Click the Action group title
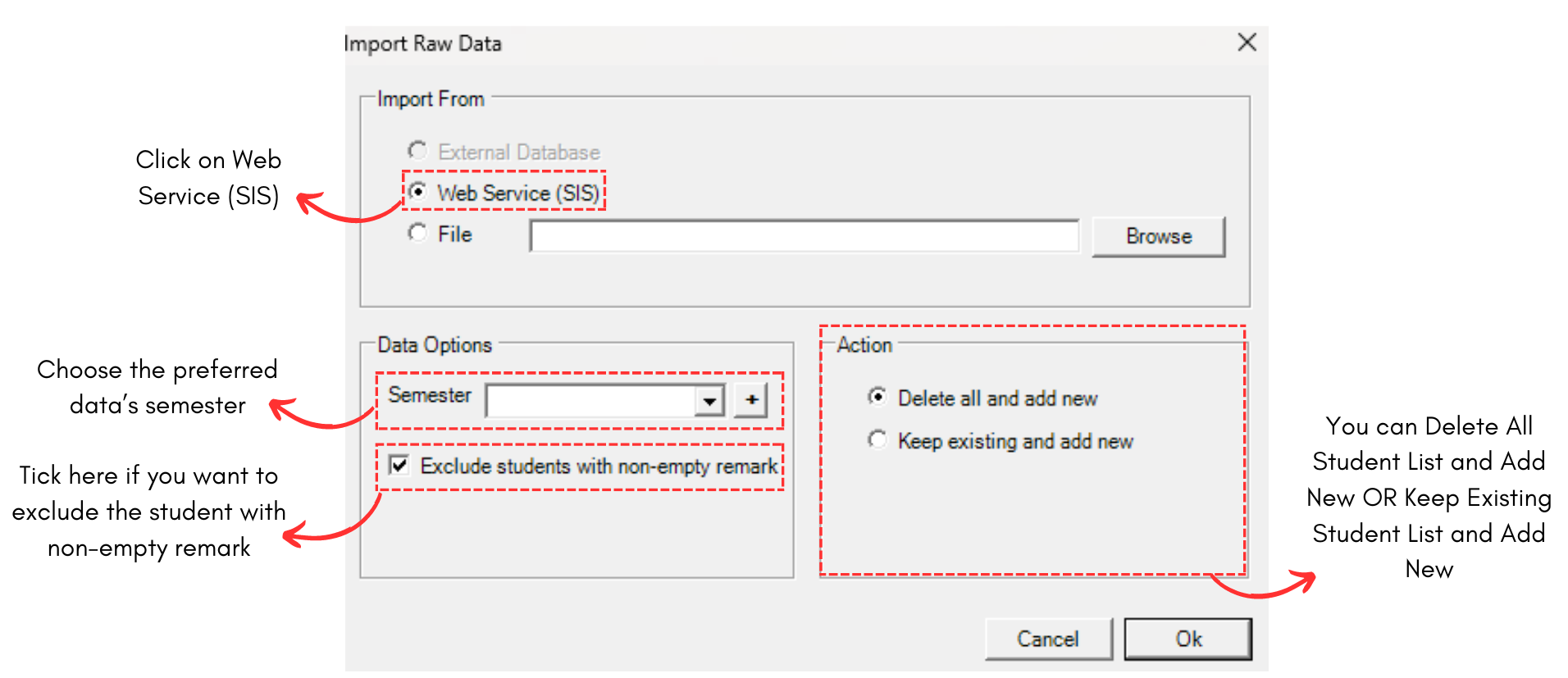 [x=863, y=345]
